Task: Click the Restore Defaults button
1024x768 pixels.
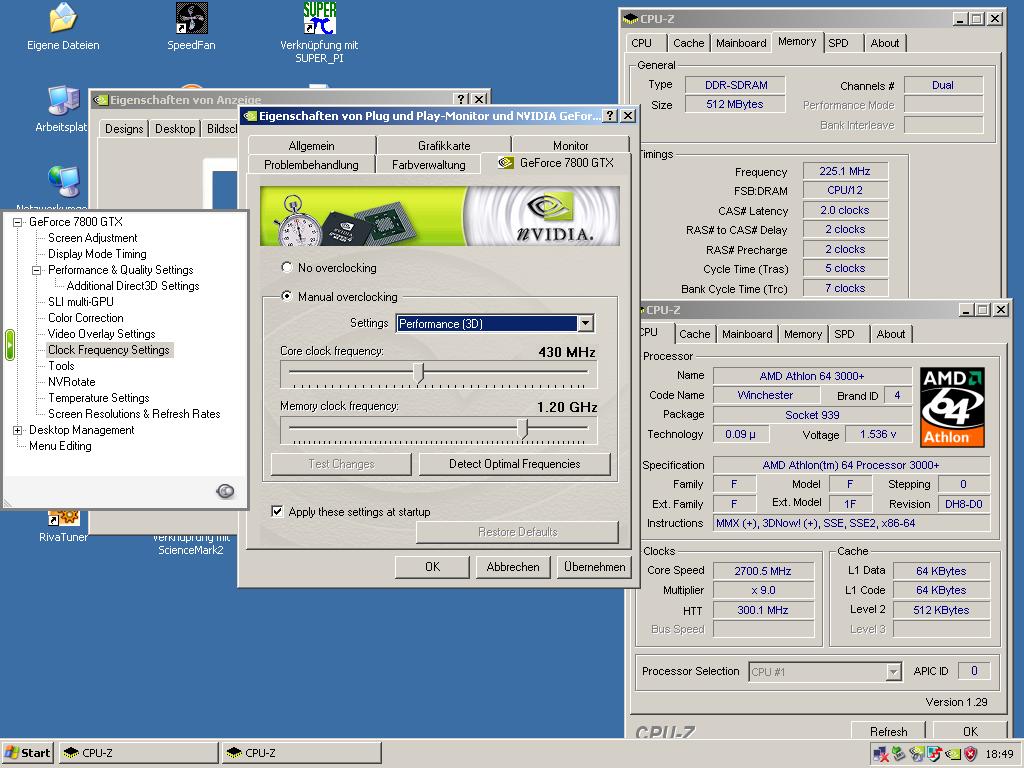Action: 517,532
